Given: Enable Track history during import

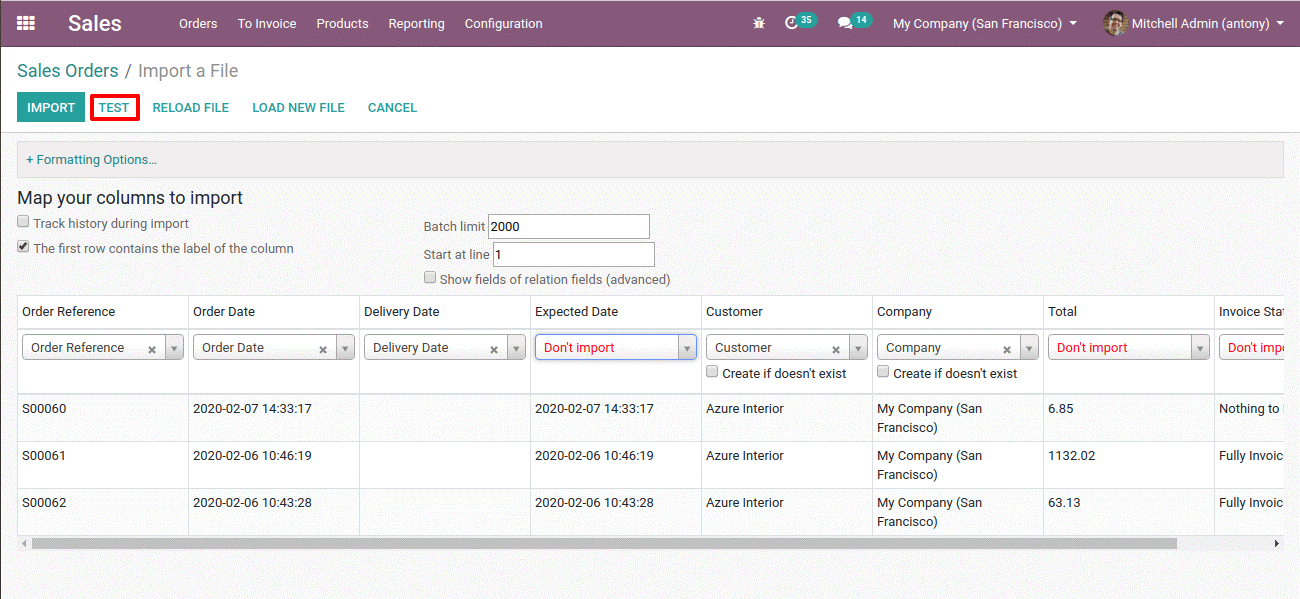Looking at the screenshot, I should [x=23, y=222].
